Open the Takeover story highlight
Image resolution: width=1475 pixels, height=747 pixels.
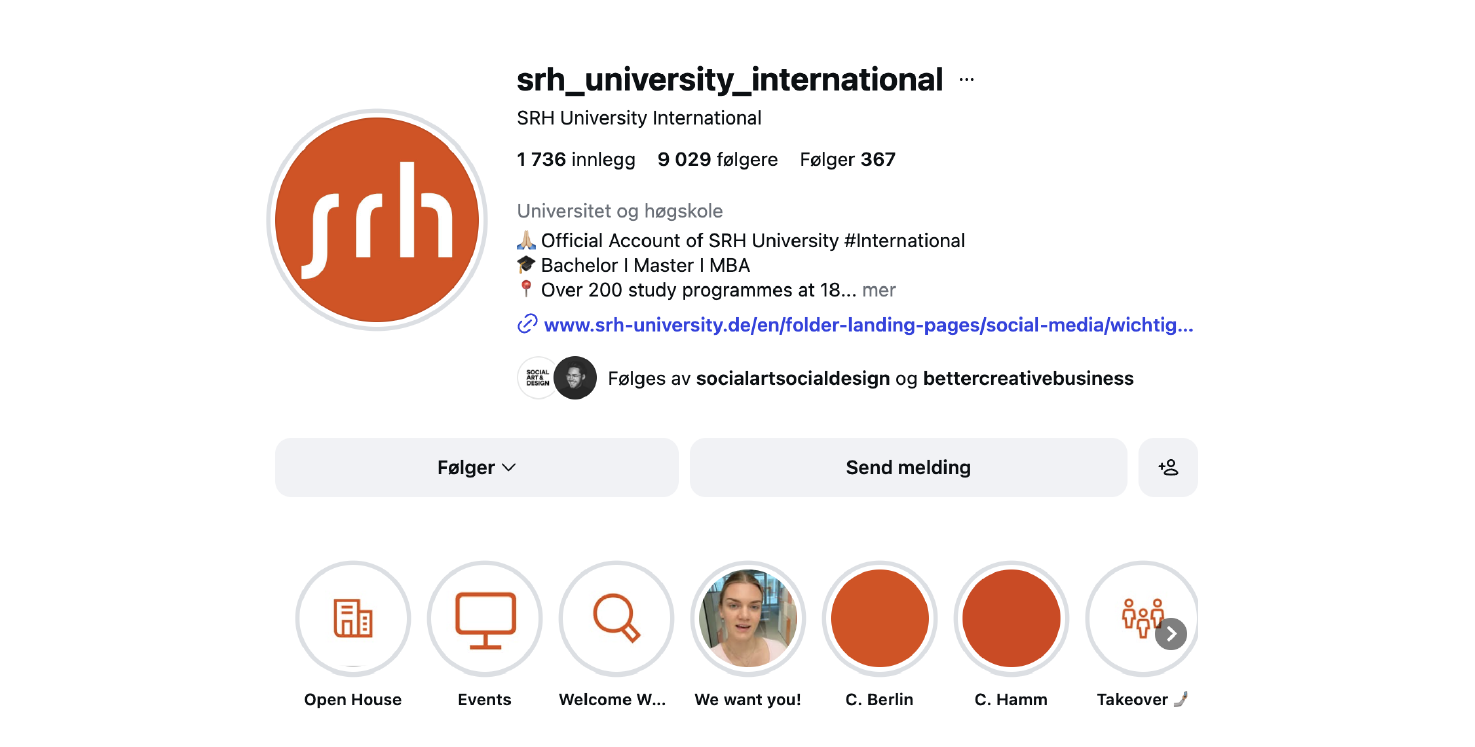(1140, 619)
